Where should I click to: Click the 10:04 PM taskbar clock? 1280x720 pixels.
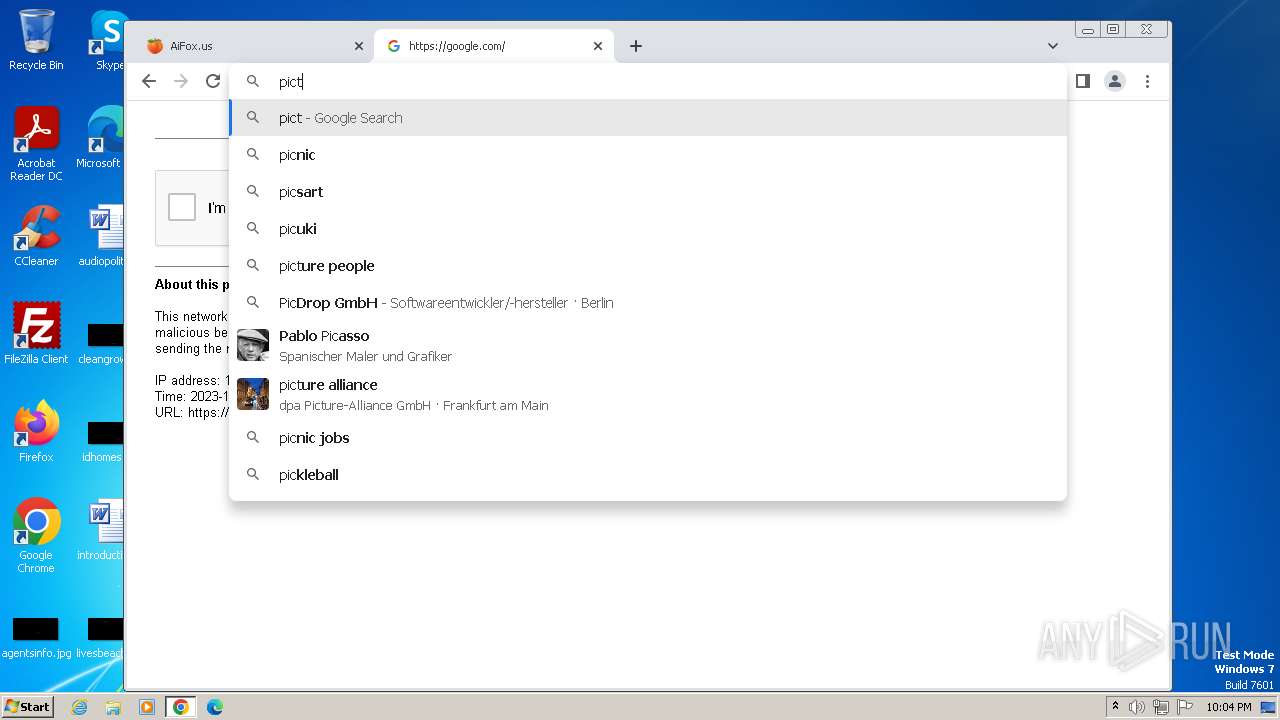tap(1229, 707)
